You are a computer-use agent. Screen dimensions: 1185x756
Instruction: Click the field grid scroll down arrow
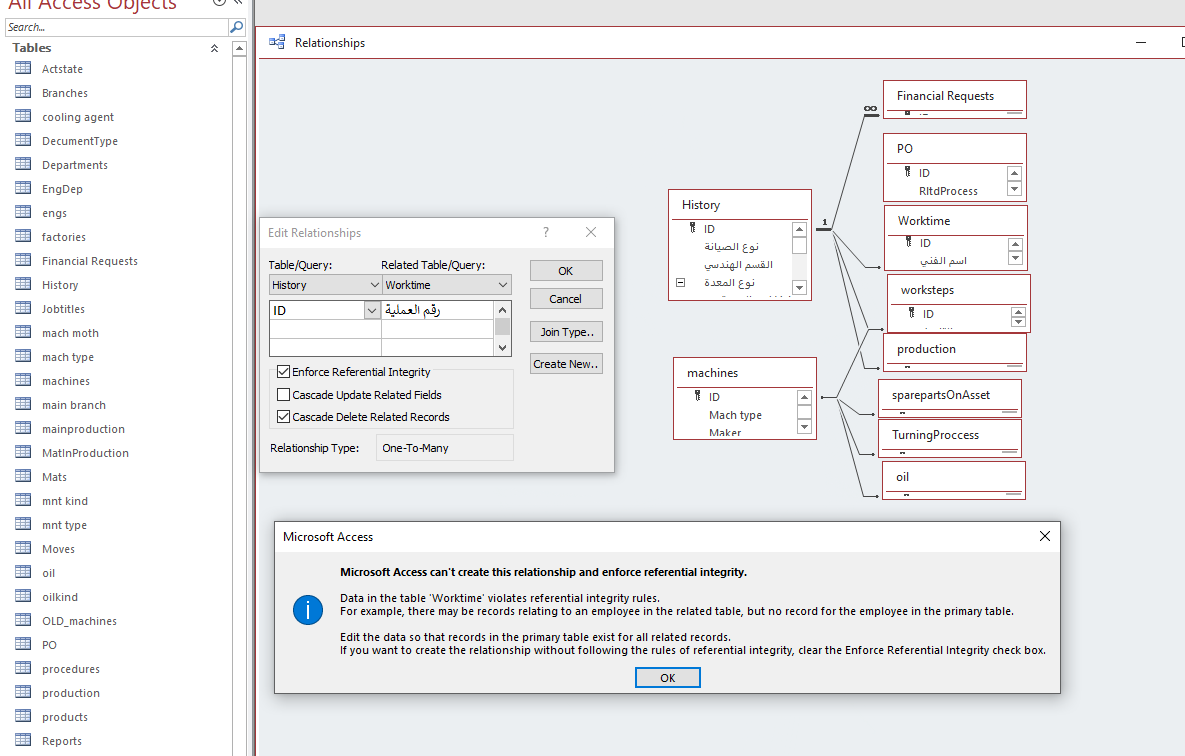502,348
